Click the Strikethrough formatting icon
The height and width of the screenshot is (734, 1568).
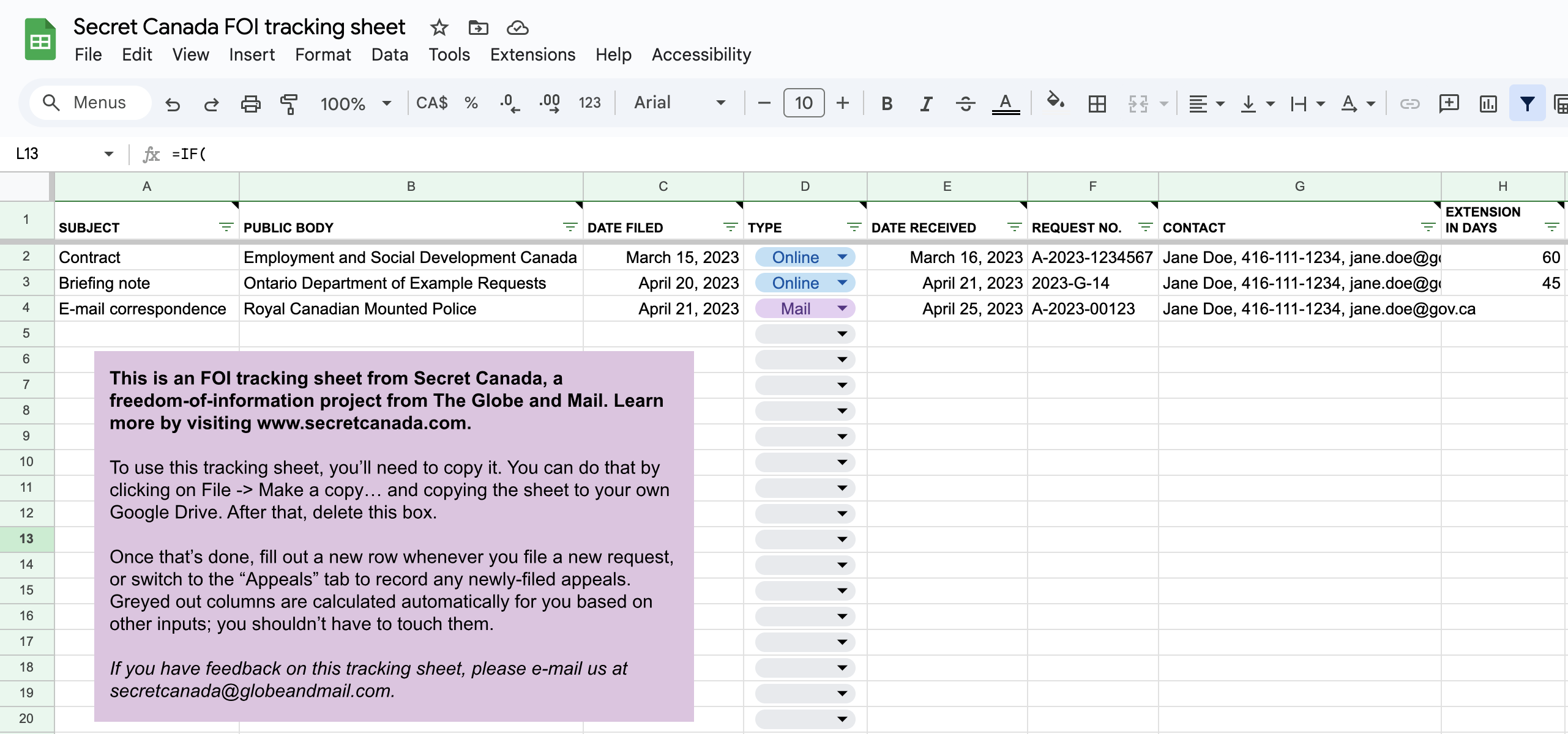coord(965,104)
